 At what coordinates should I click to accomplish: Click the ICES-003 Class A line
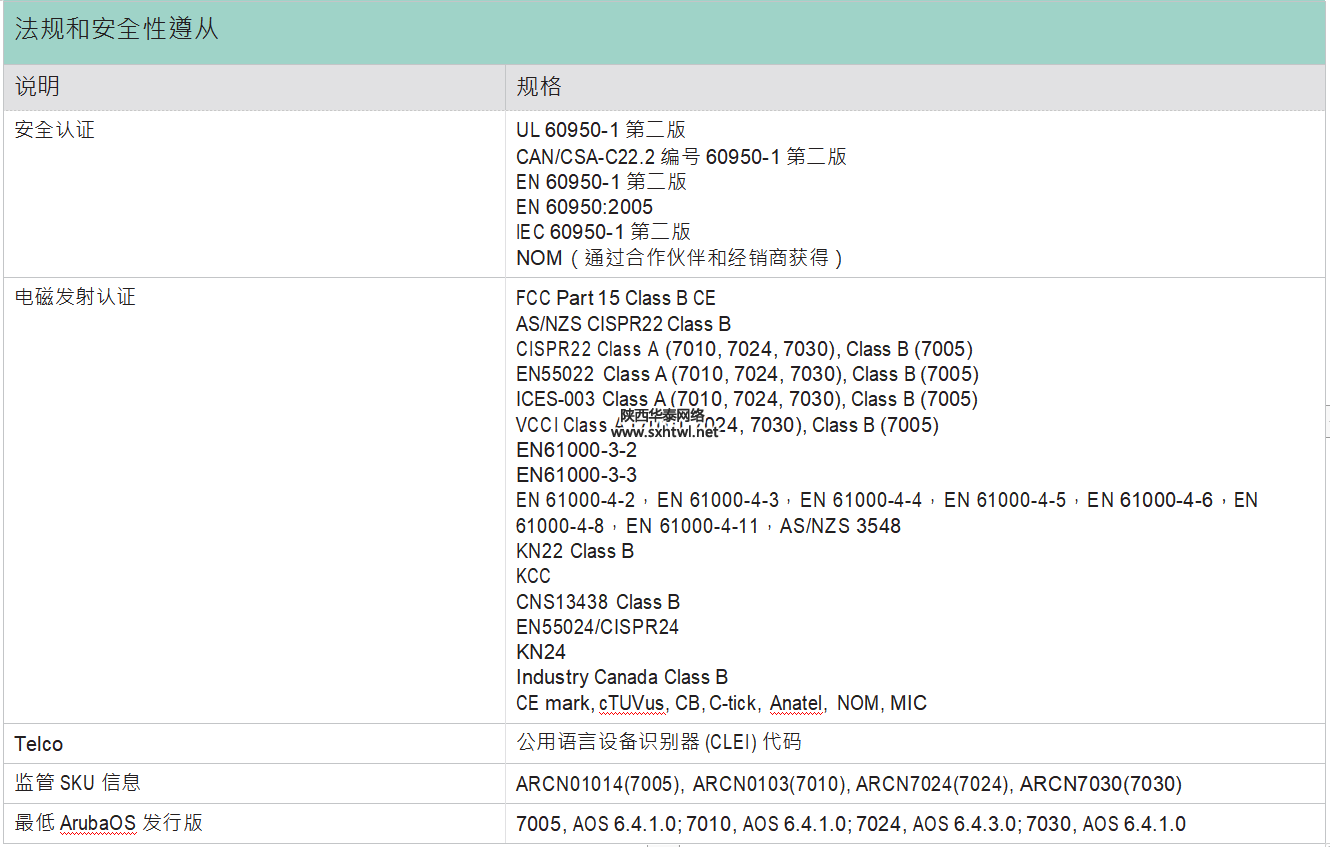(x=747, y=399)
